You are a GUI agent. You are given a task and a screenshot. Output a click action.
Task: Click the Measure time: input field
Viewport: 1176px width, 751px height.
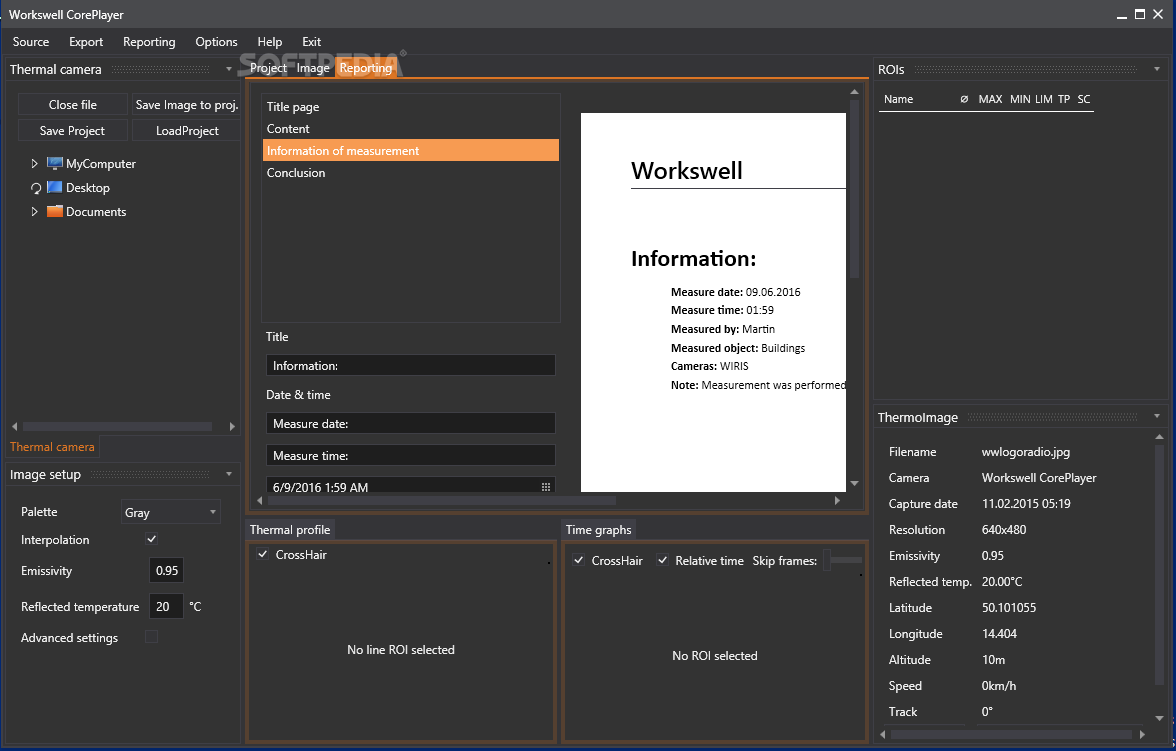click(410, 455)
